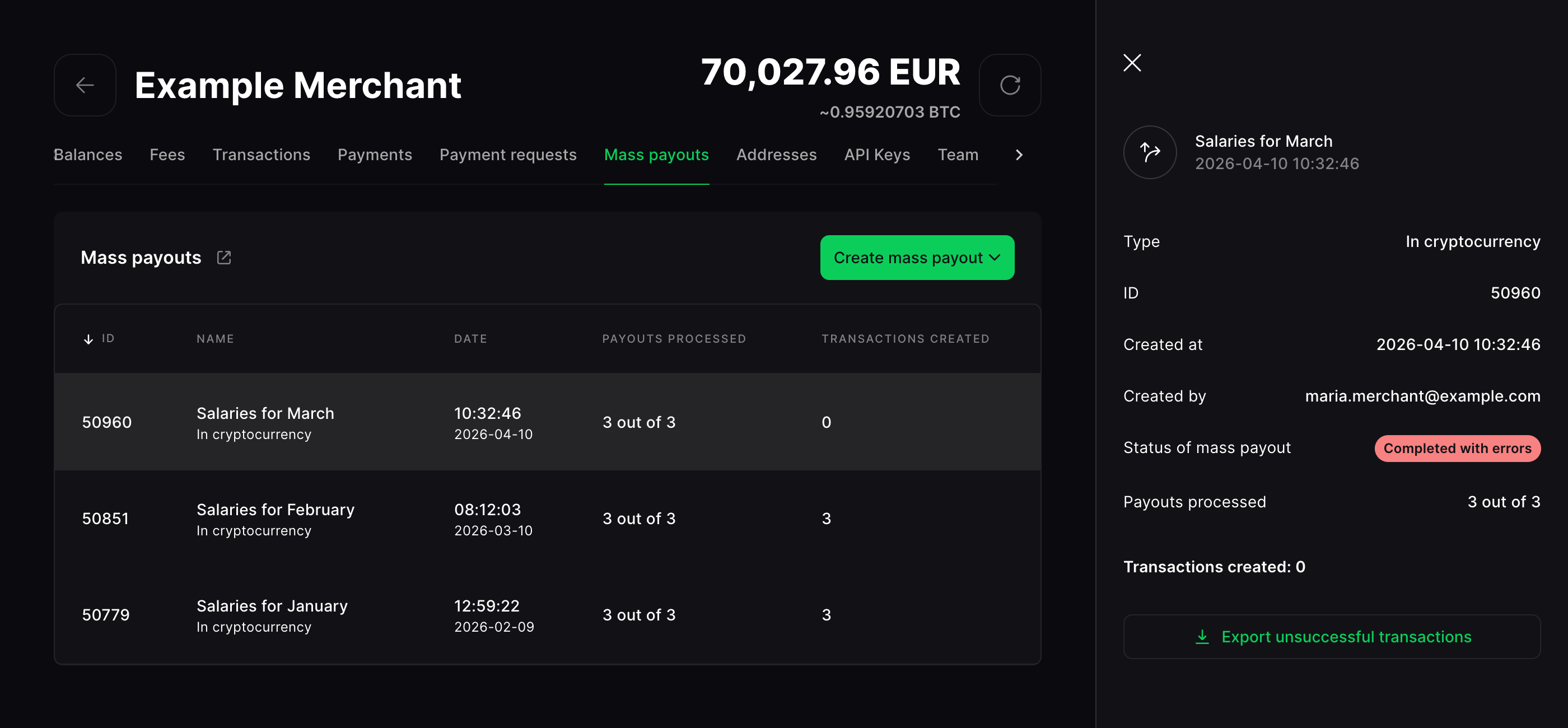
Task: Click payout ID 50851
Action: (105, 519)
